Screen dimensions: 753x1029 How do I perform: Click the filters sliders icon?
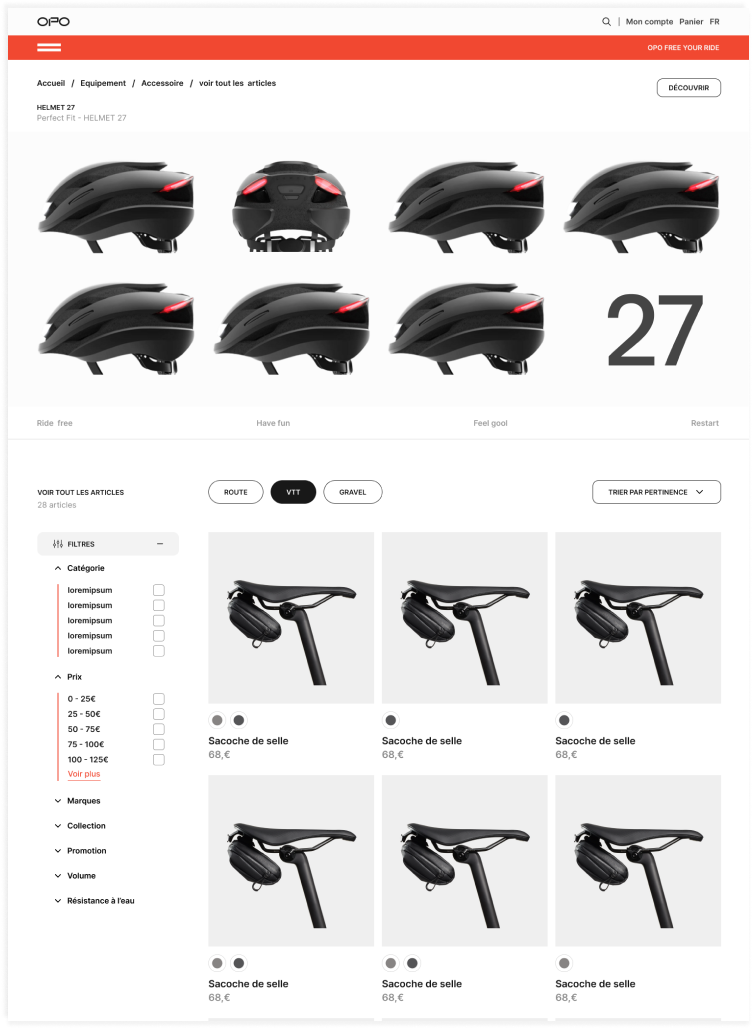click(x=58, y=544)
